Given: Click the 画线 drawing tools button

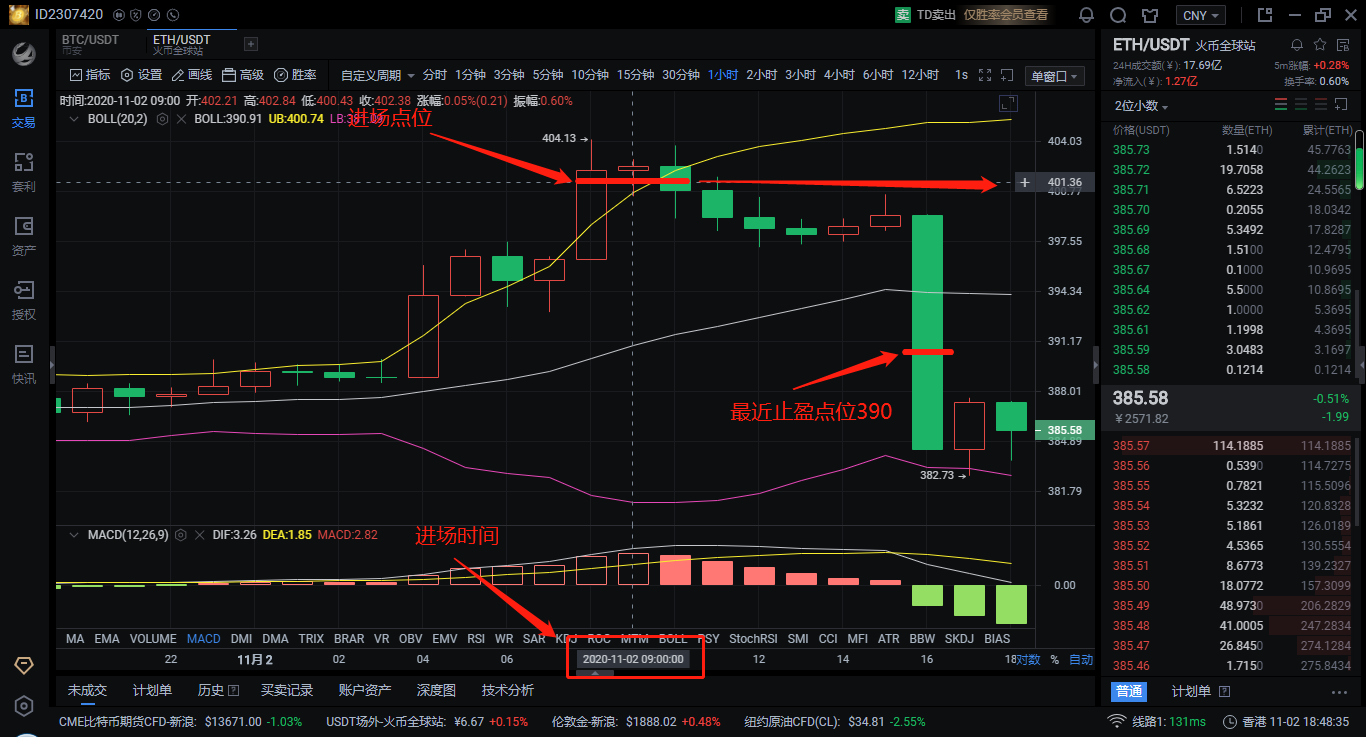Looking at the screenshot, I should [x=192, y=75].
